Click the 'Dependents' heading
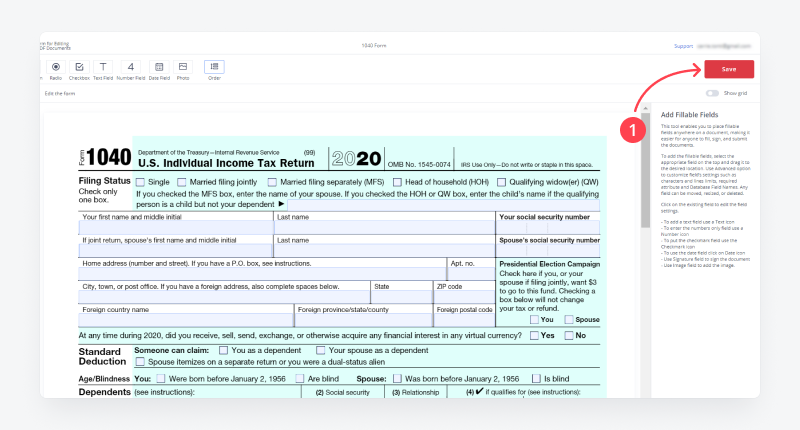The image size is (800, 430). pyautogui.click(x=105, y=392)
